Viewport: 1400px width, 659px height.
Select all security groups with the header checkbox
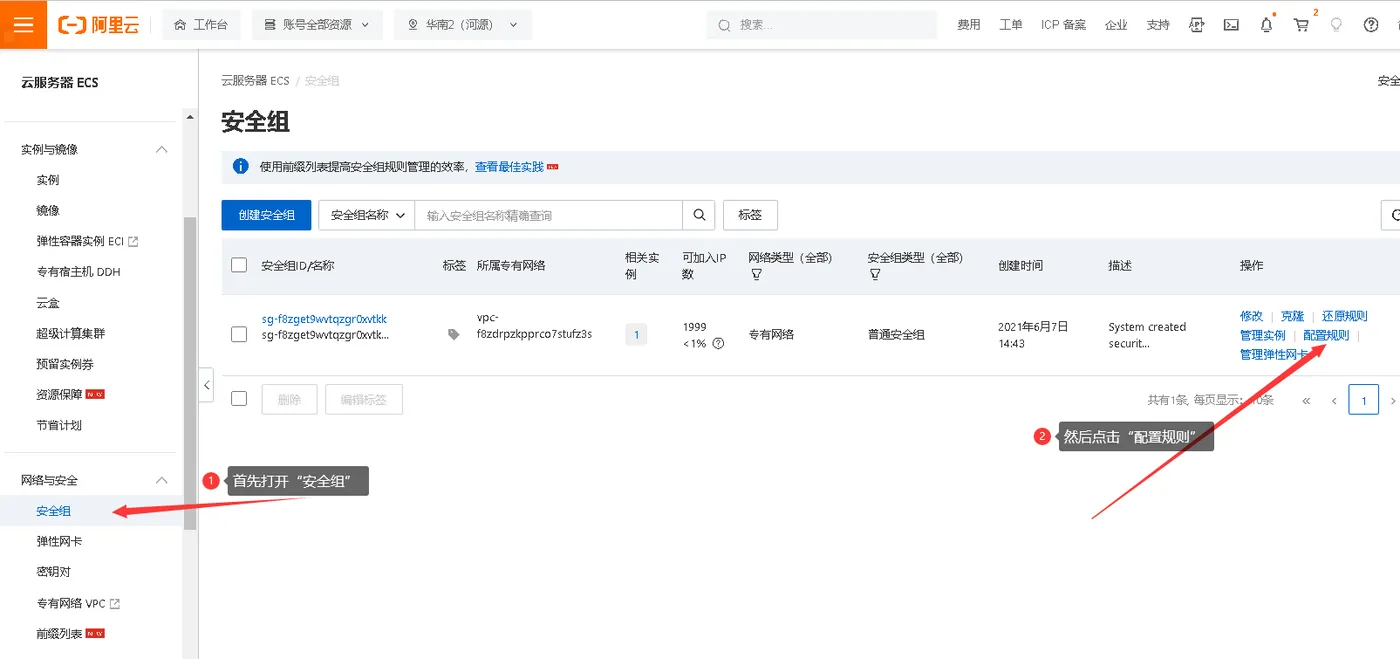tap(239, 265)
